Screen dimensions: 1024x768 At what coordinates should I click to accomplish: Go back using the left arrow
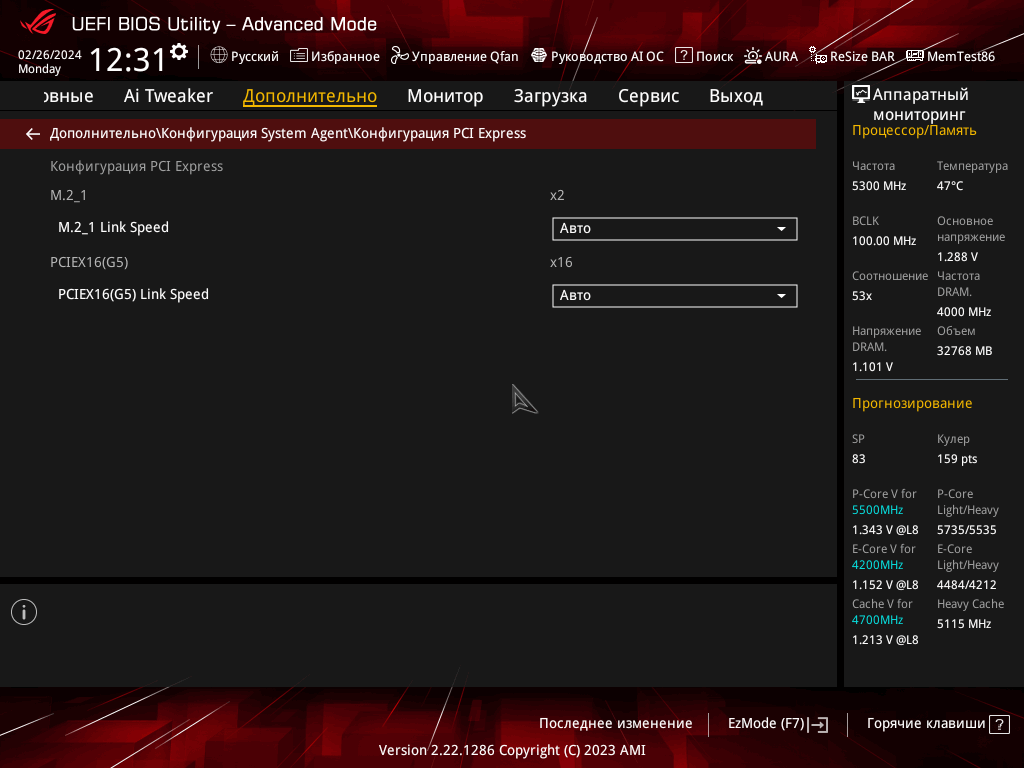[33, 134]
